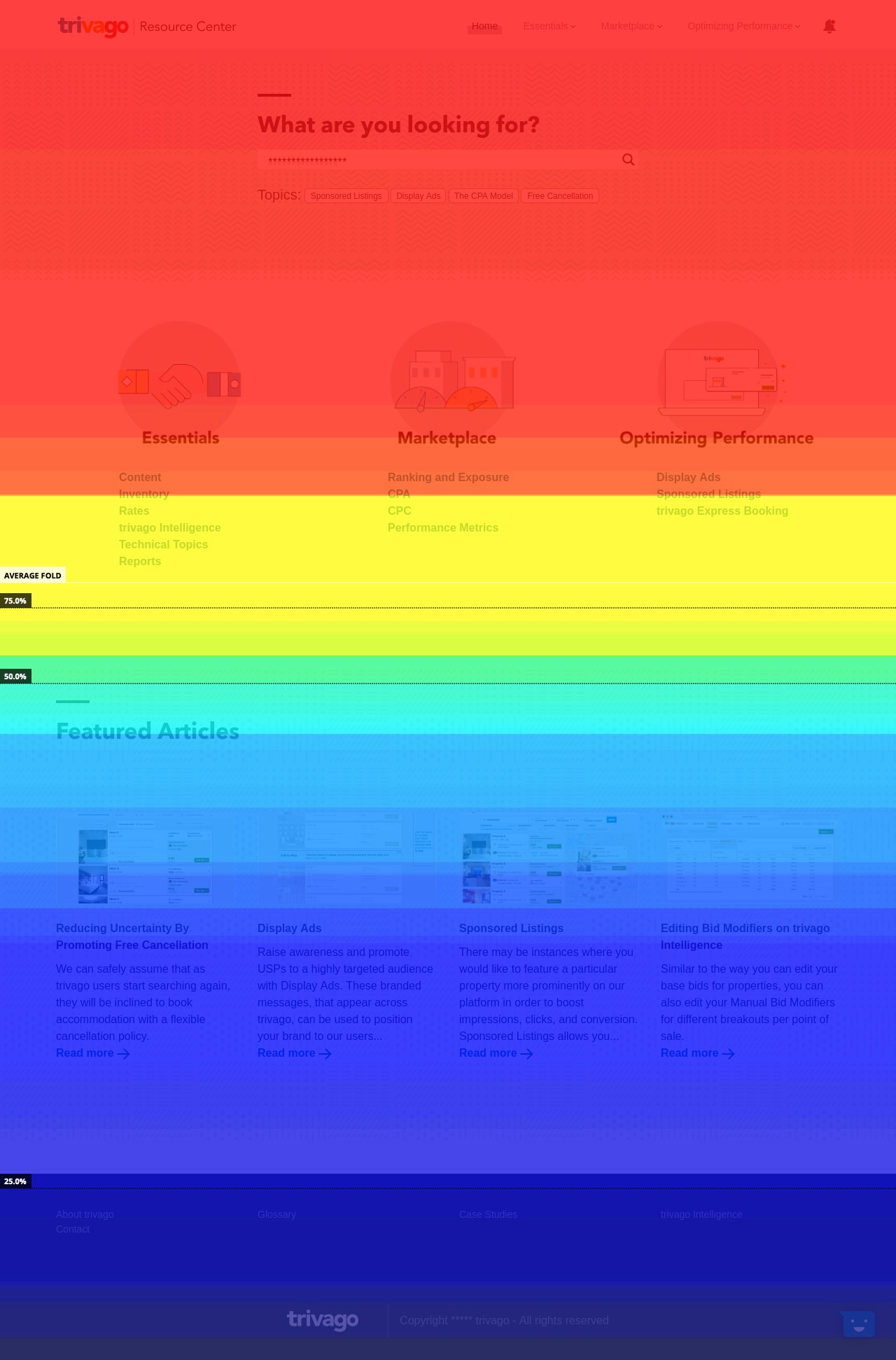Open the Marketplace category heading
This screenshot has height=1360, width=896.
pos(447,438)
